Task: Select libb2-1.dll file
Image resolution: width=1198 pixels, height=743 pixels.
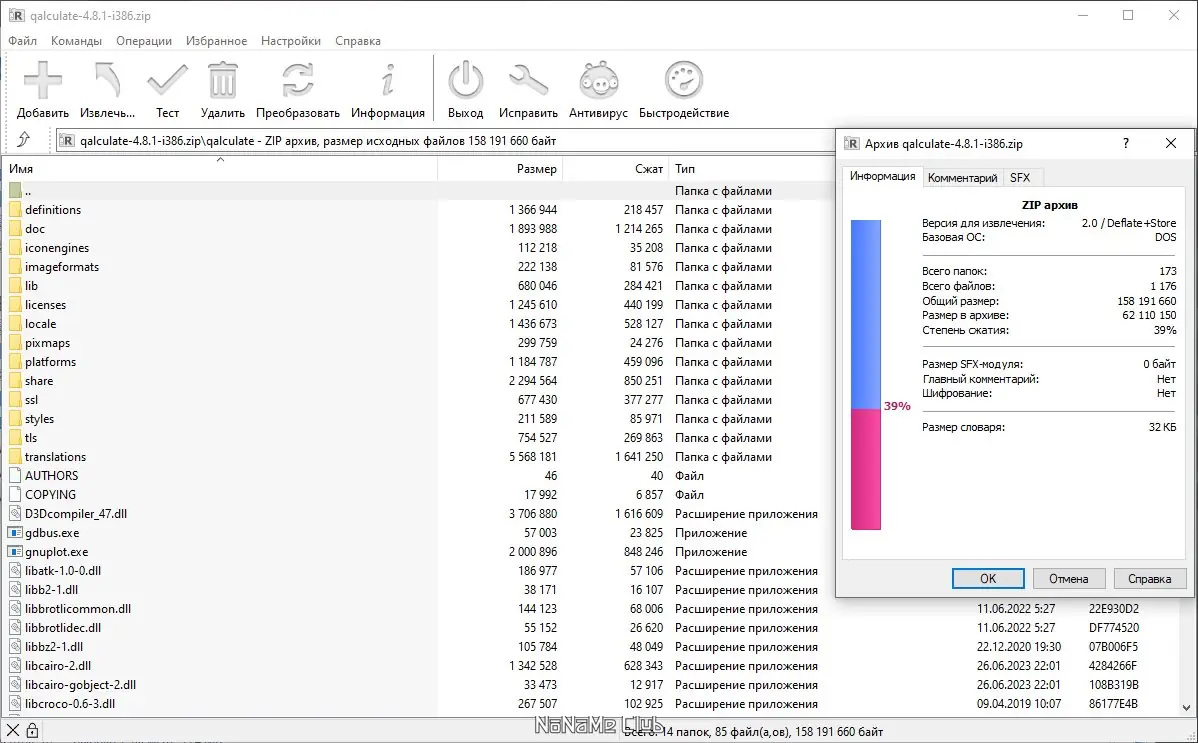Action: tap(51, 590)
